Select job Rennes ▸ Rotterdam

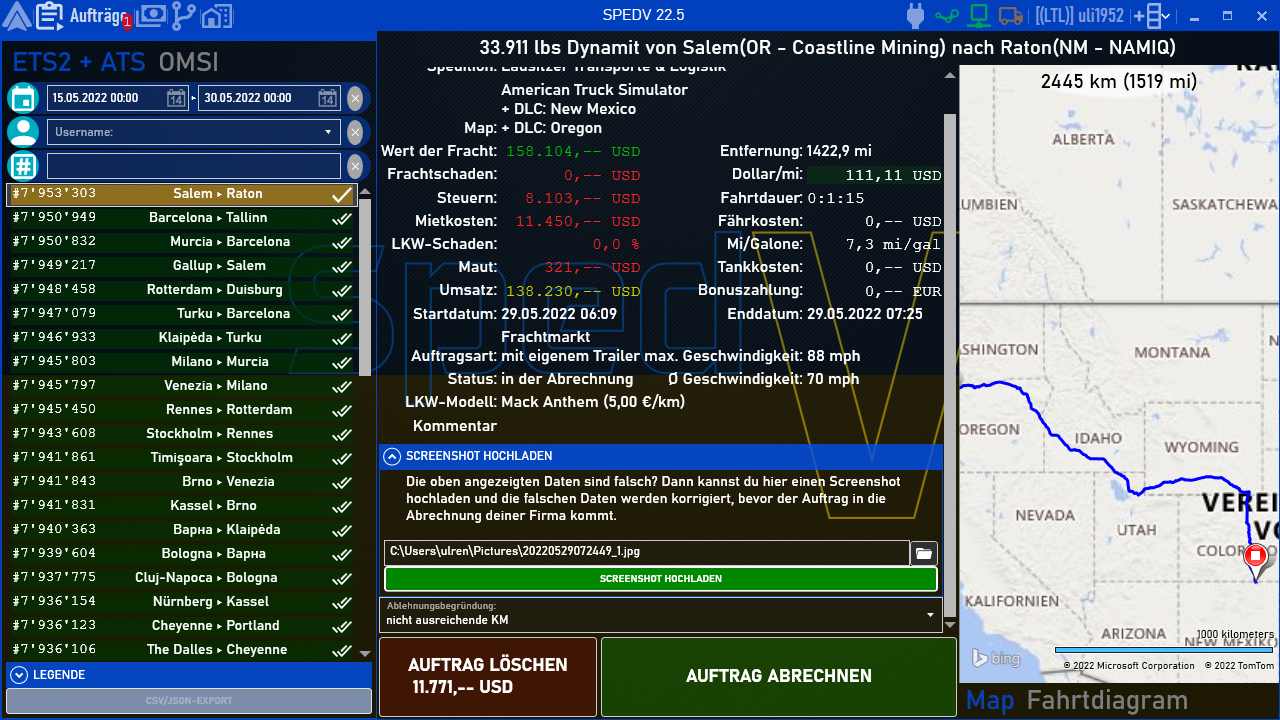(182, 410)
